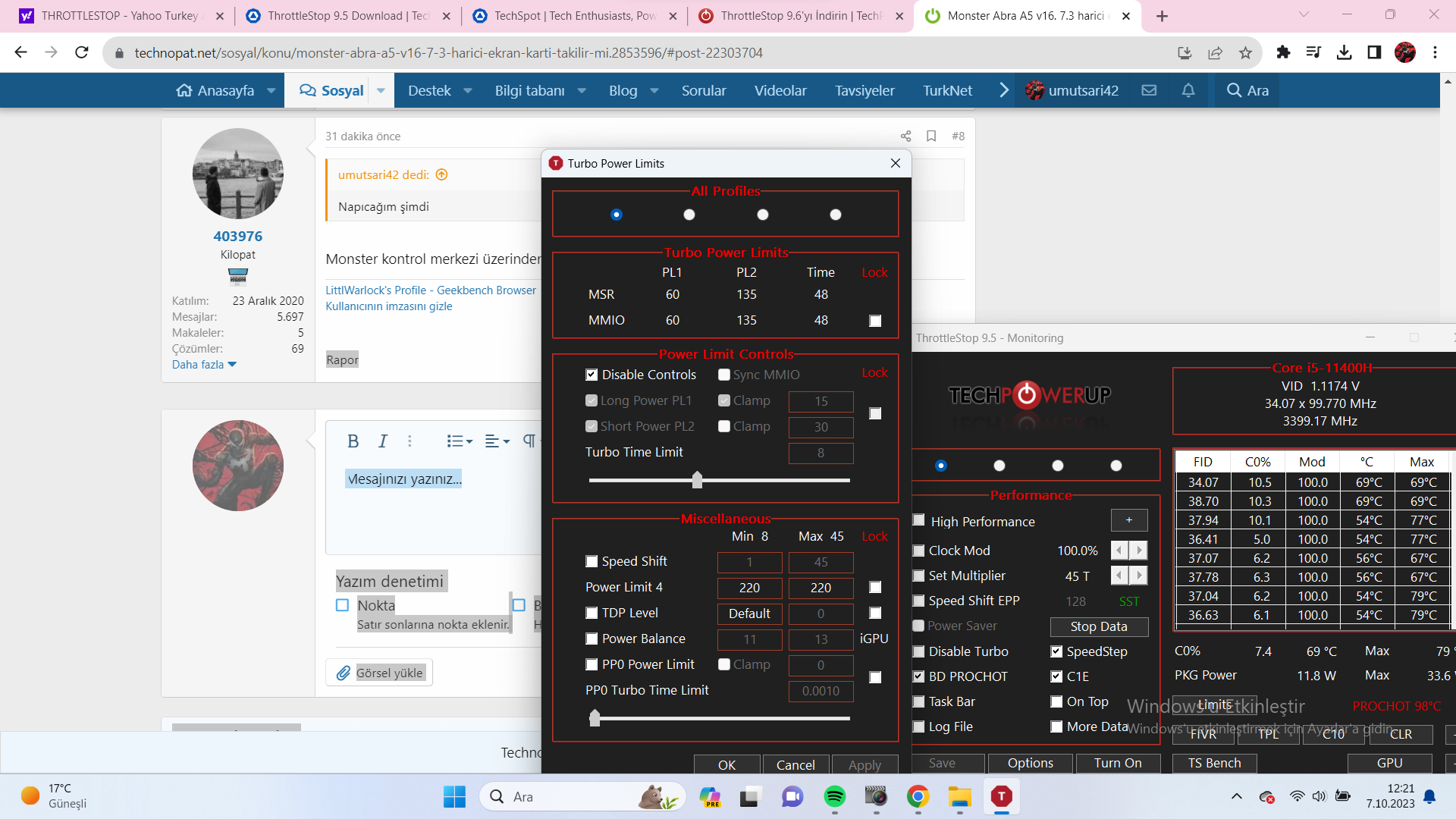Open the Sorular menu item
This screenshot has height=819, width=1456.
tap(703, 90)
